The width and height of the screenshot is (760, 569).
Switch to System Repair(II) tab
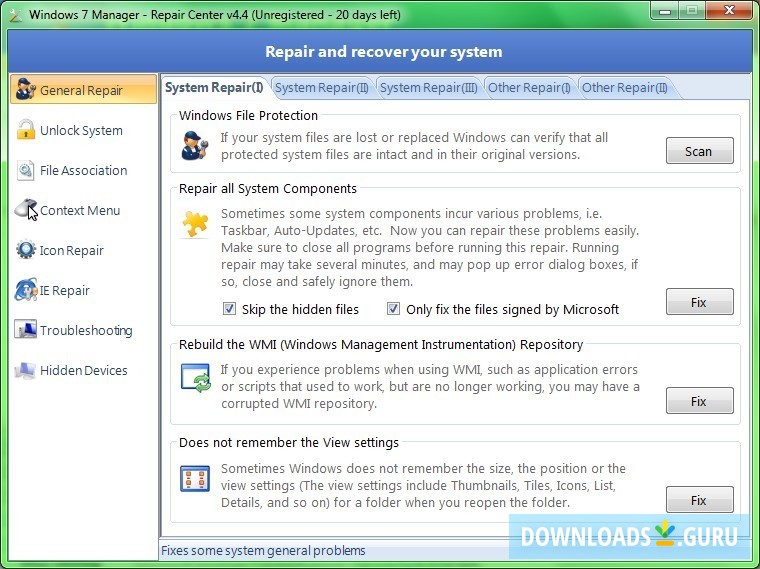point(322,88)
